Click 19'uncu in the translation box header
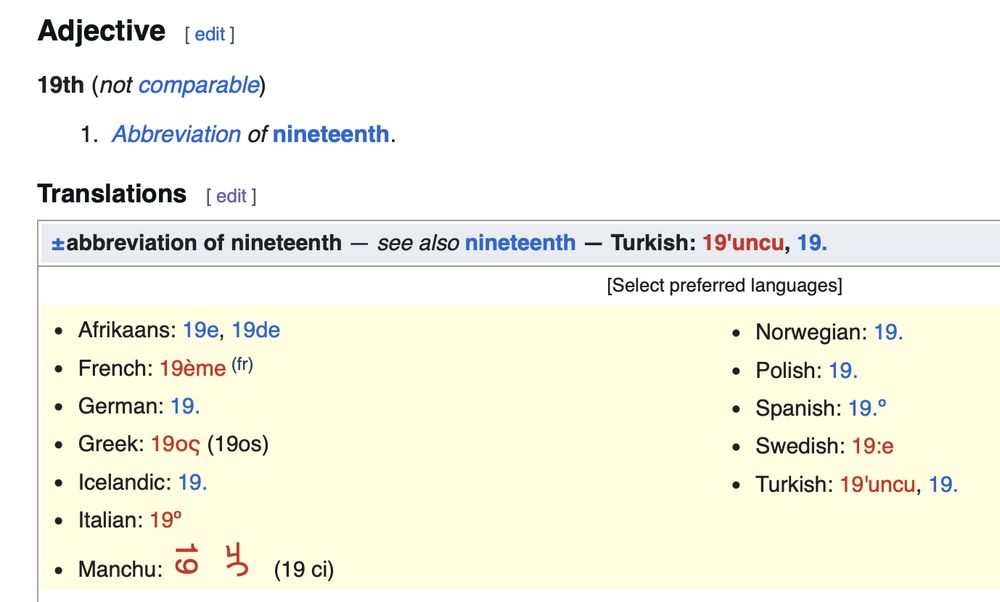Screen dimensions: 1000x602 [743, 243]
